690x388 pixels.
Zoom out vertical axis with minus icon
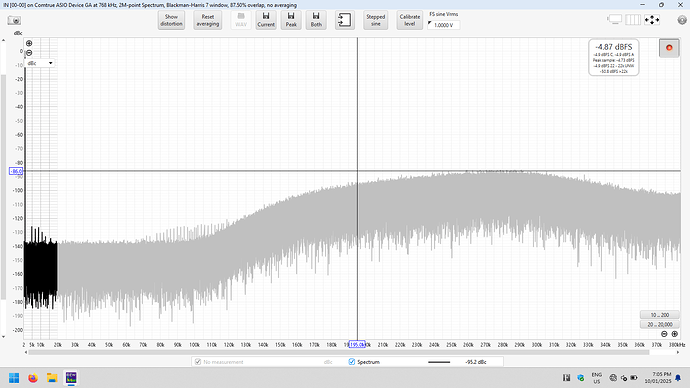coord(29,53)
